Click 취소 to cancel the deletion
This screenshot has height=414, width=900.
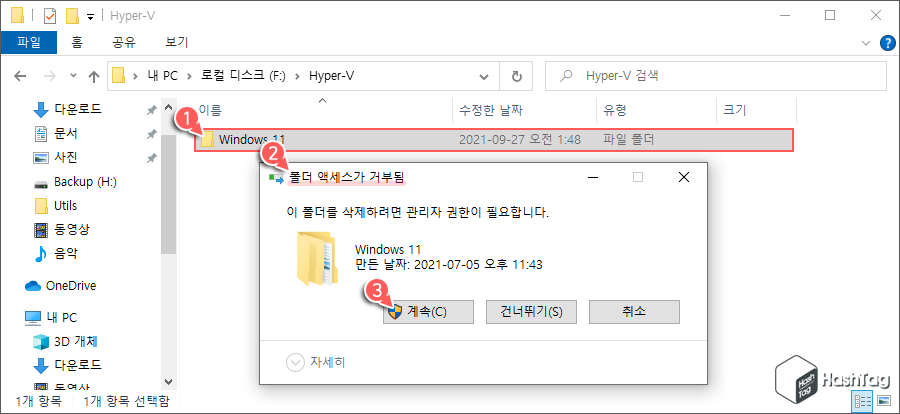click(634, 312)
